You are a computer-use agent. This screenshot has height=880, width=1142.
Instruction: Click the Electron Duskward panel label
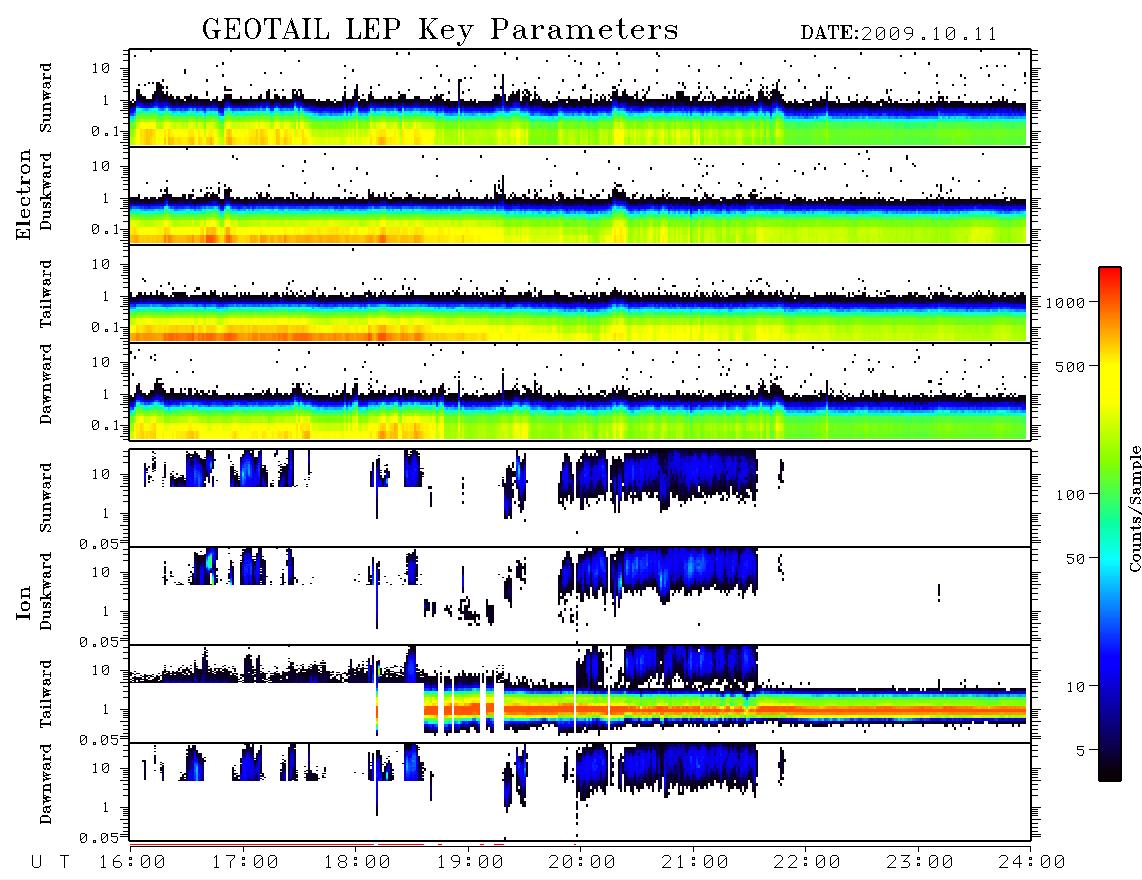tap(46, 191)
